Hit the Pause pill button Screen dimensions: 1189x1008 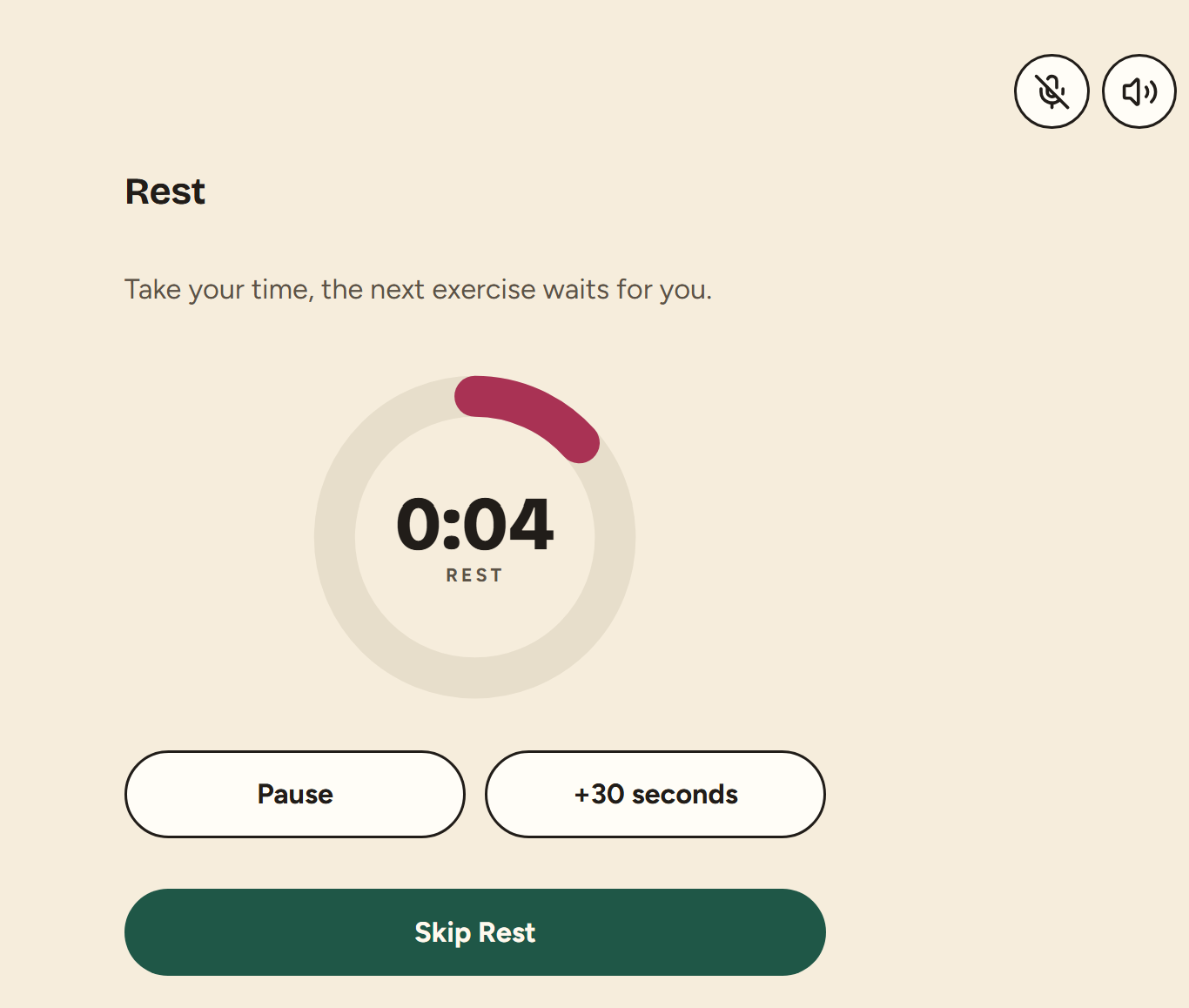(x=295, y=794)
